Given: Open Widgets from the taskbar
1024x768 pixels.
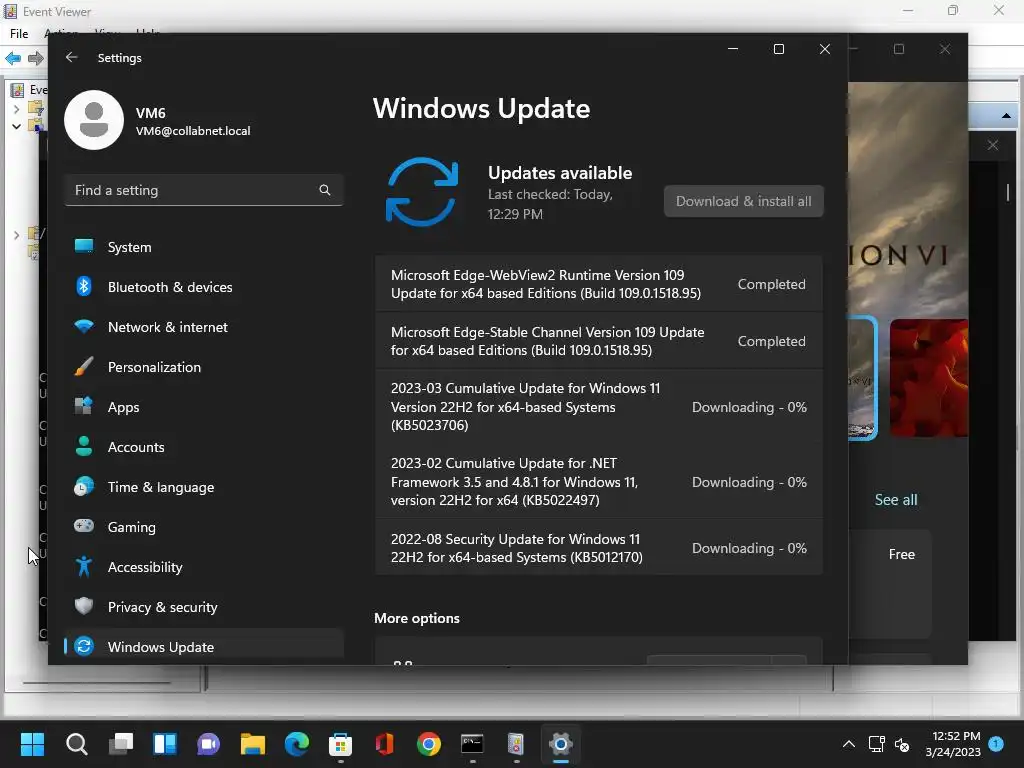Looking at the screenshot, I should (x=165, y=744).
